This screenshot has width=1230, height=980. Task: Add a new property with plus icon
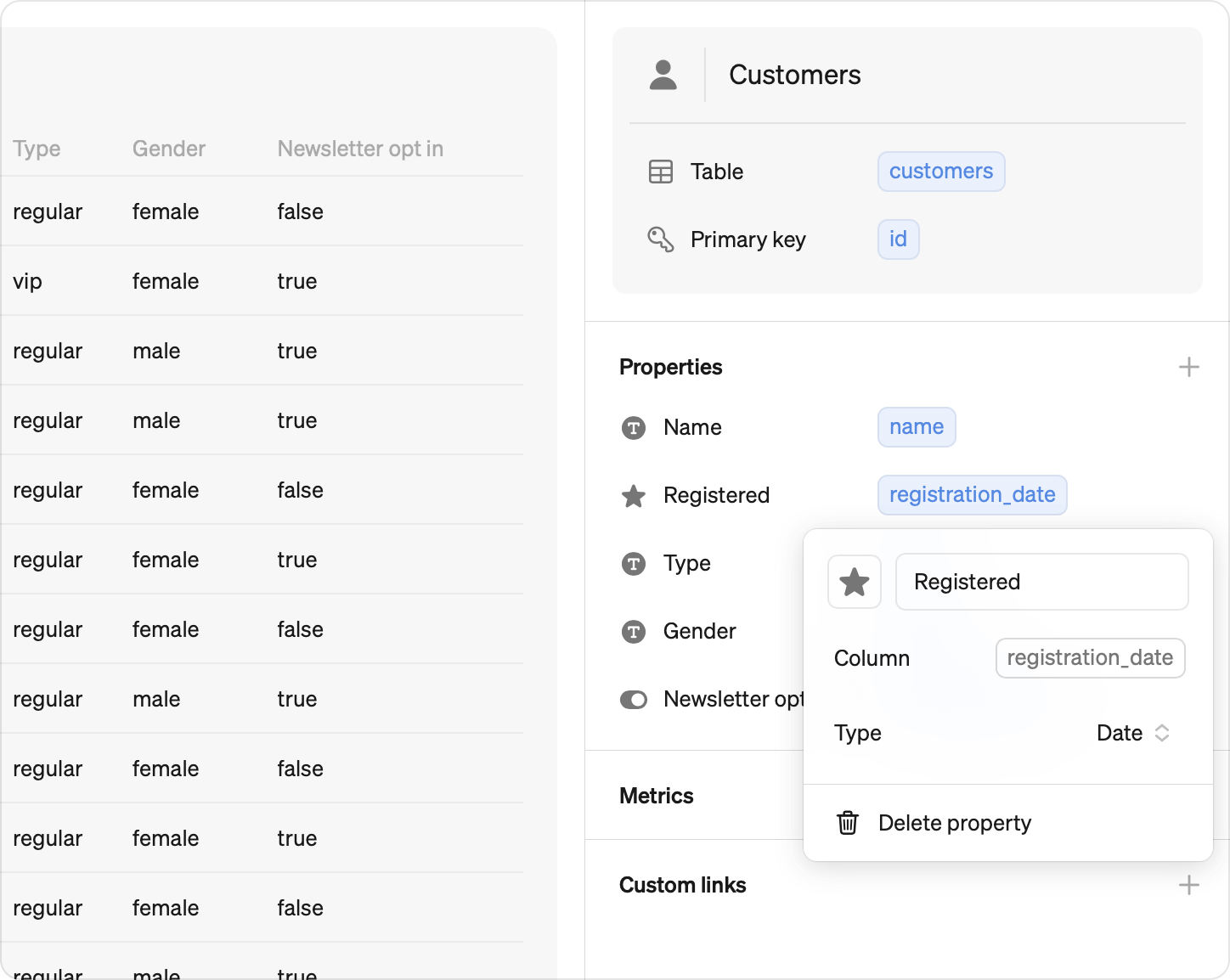[1189, 367]
